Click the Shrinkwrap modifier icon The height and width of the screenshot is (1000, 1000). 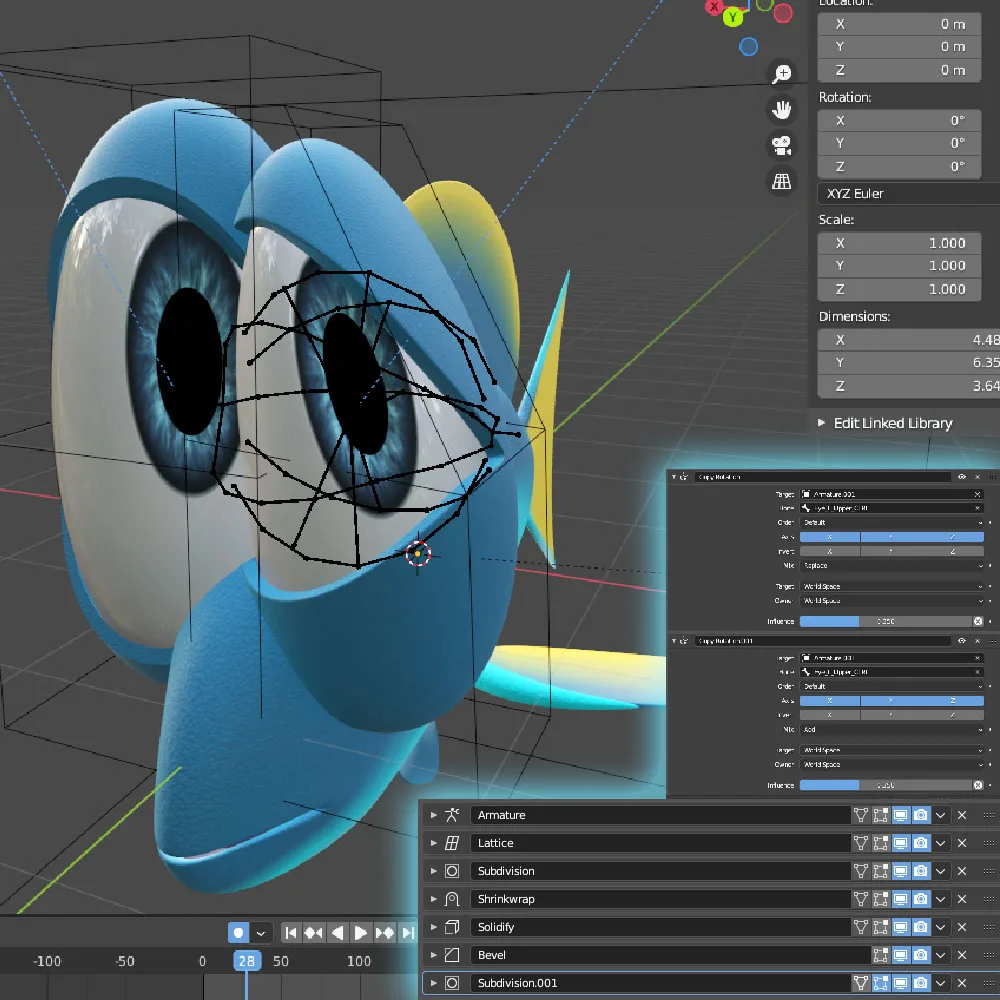pyautogui.click(x=452, y=899)
